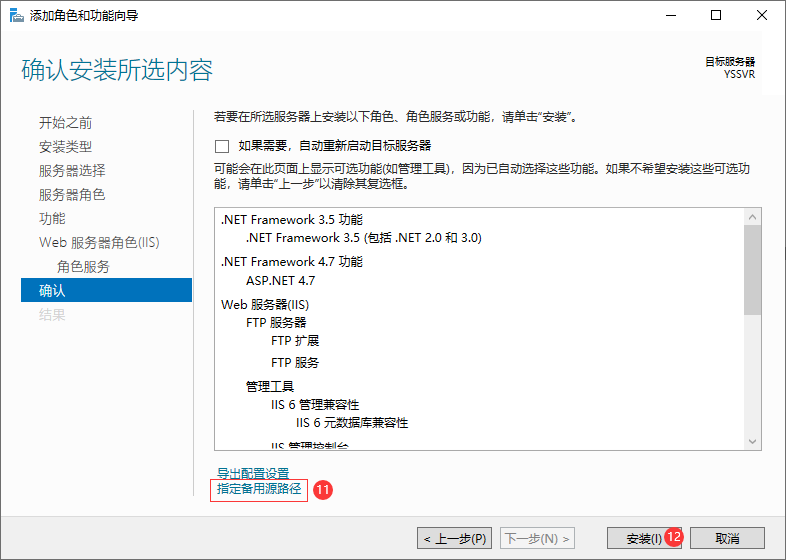Select the 'FTP 服务' row
This screenshot has width=786, height=560.
click(x=295, y=362)
